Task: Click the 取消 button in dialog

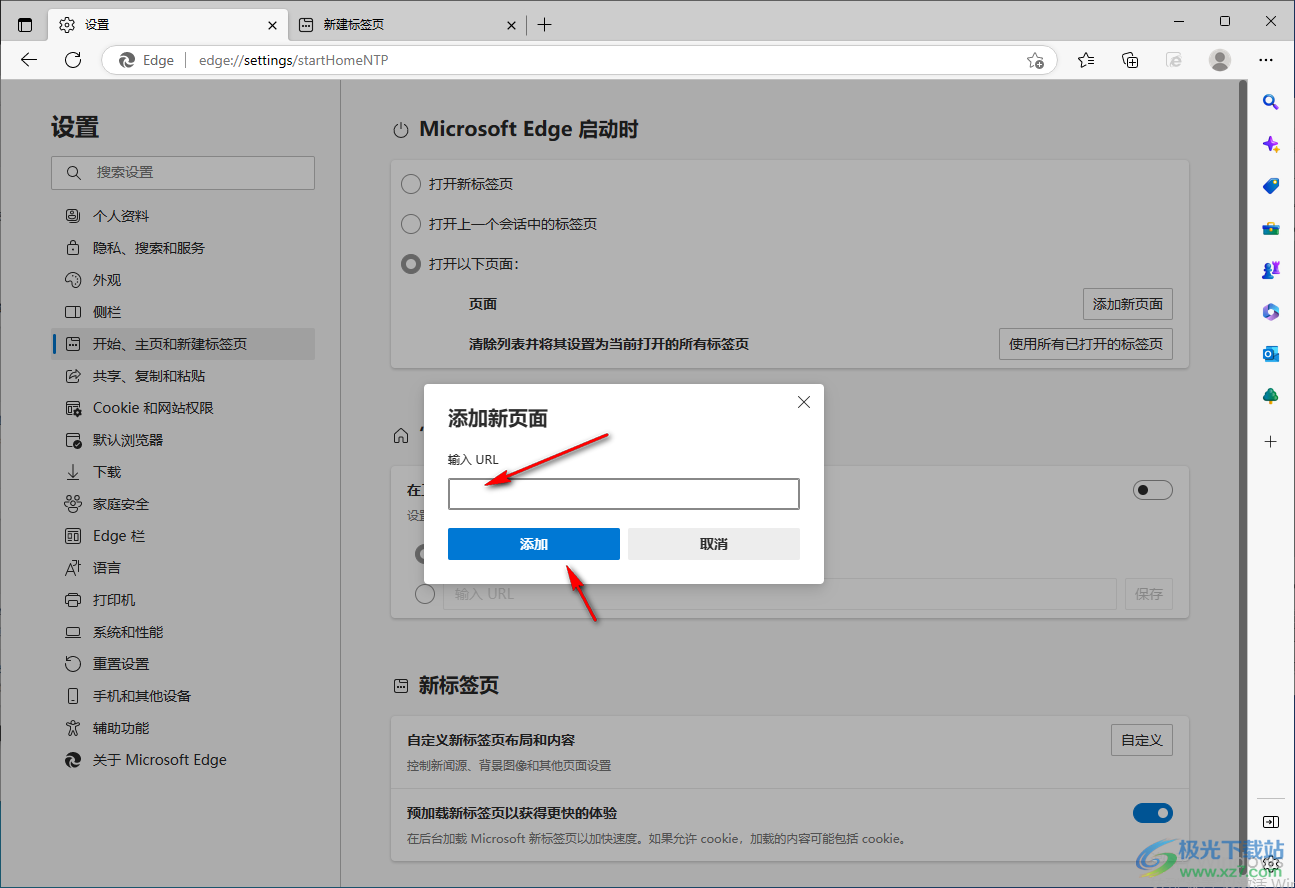Action: (714, 544)
